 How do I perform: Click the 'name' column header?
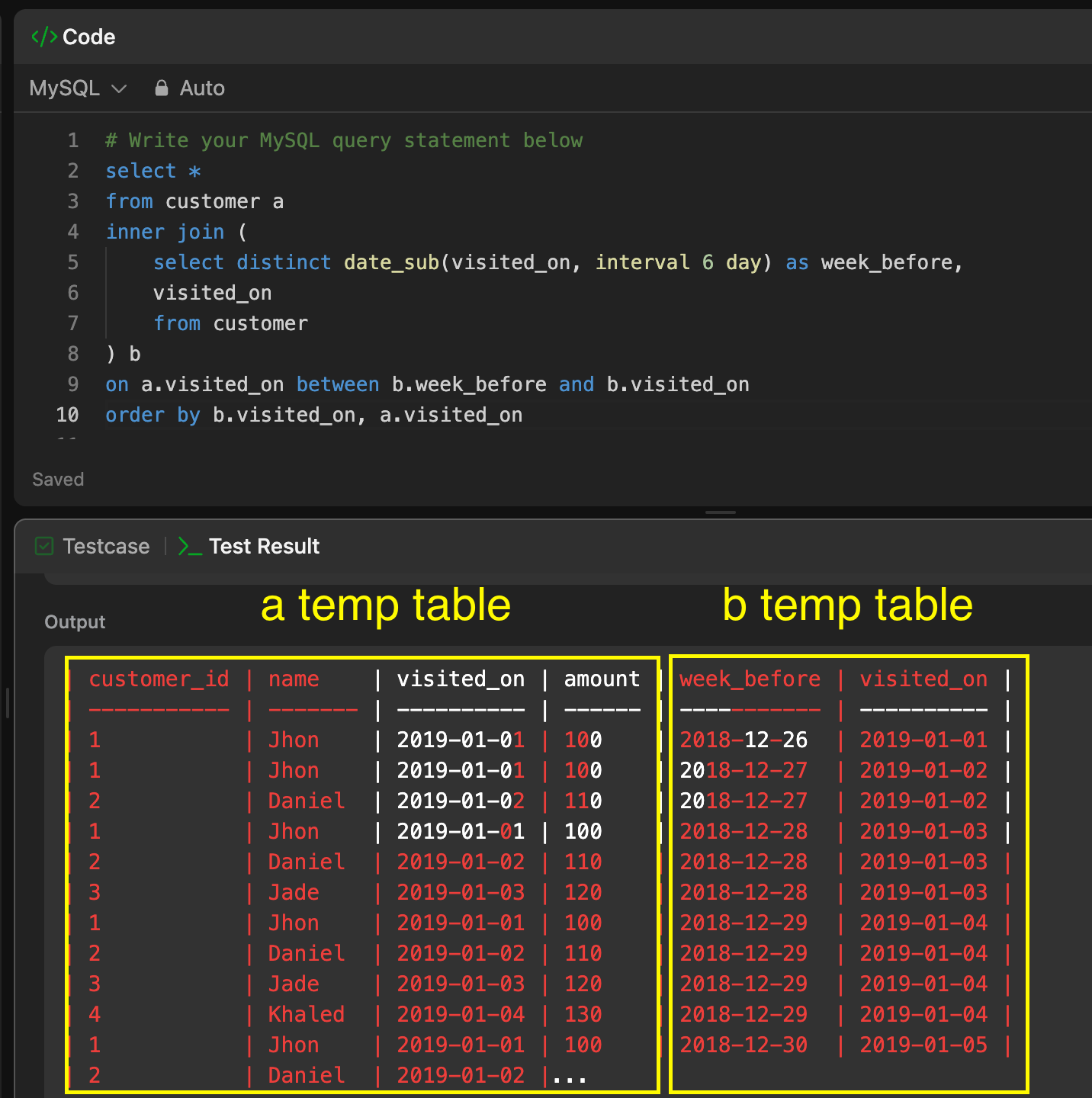click(294, 679)
